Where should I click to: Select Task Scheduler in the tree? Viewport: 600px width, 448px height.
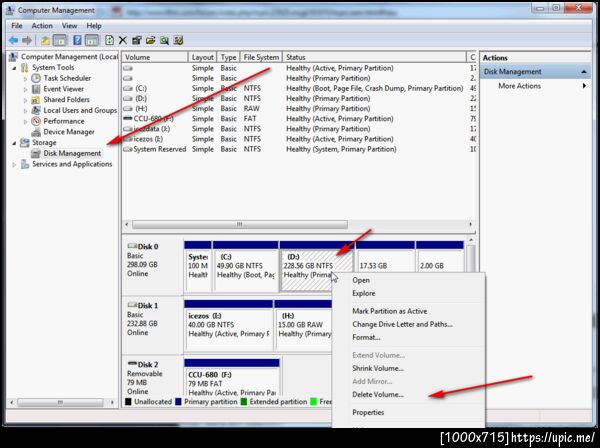click(x=67, y=78)
